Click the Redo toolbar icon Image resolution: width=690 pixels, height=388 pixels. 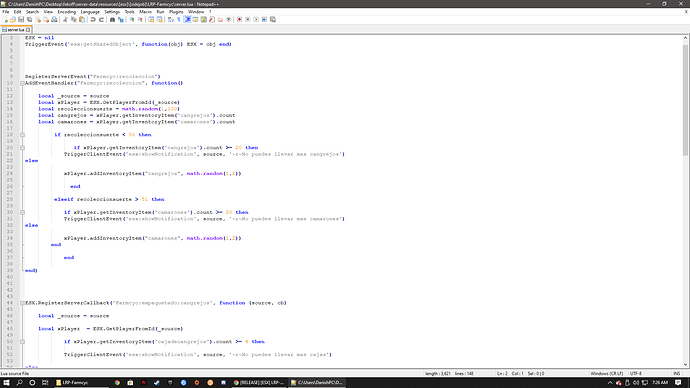coord(101,19)
